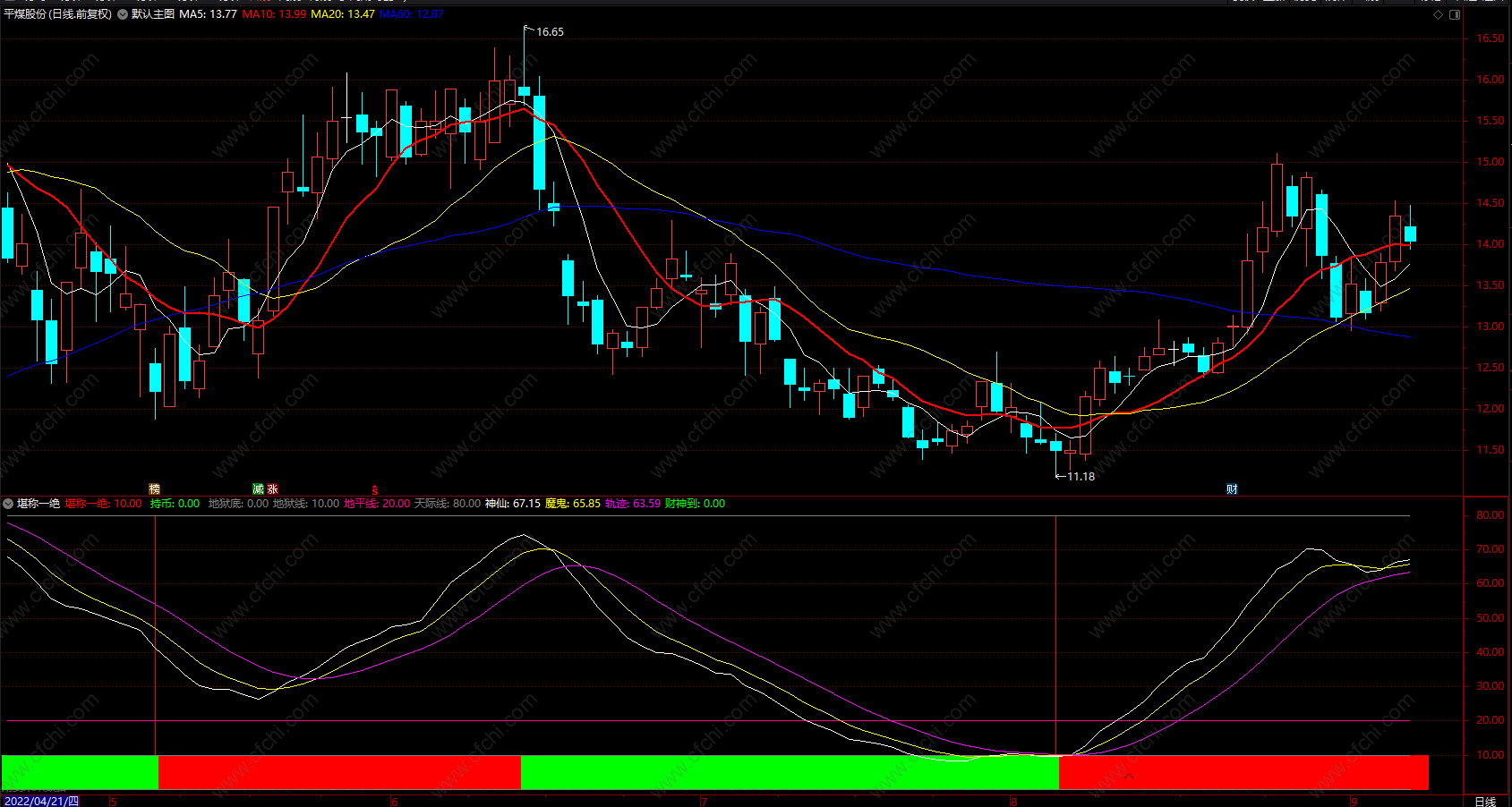Click the 地狱线: 10.00 indicator value
The image size is (1512, 807).
pos(306,504)
